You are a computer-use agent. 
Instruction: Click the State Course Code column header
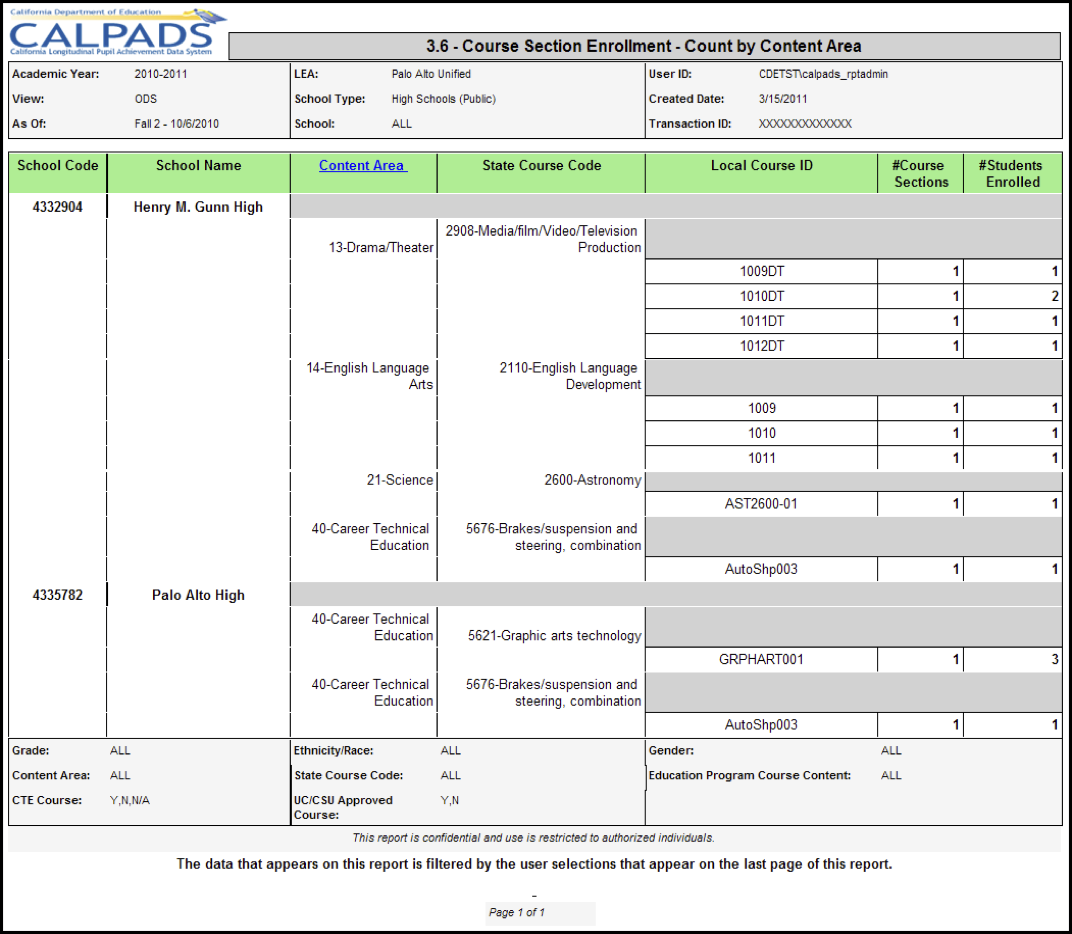[x=541, y=166]
